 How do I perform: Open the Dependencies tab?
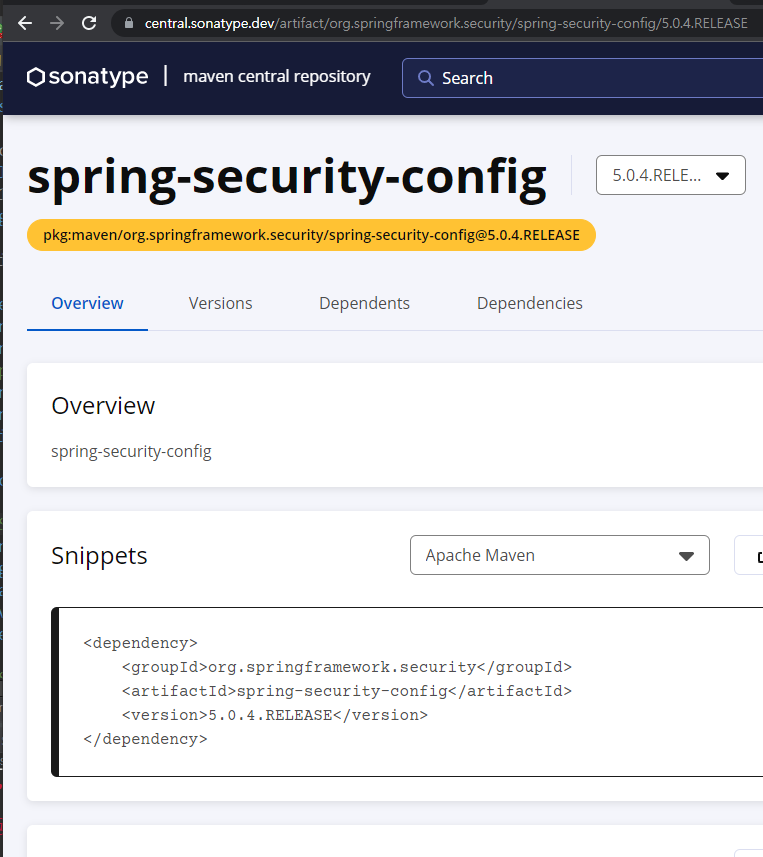point(530,303)
